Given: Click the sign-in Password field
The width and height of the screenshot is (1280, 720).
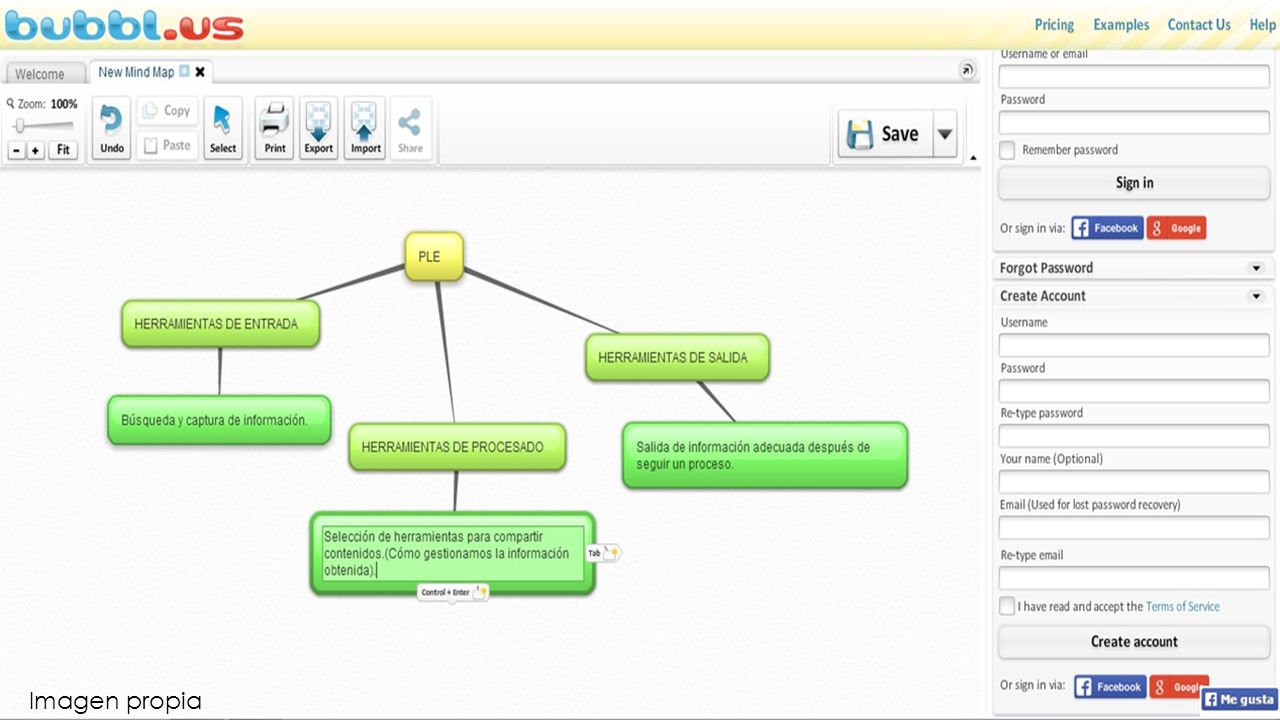Looking at the screenshot, I should (x=1134, y=122).
